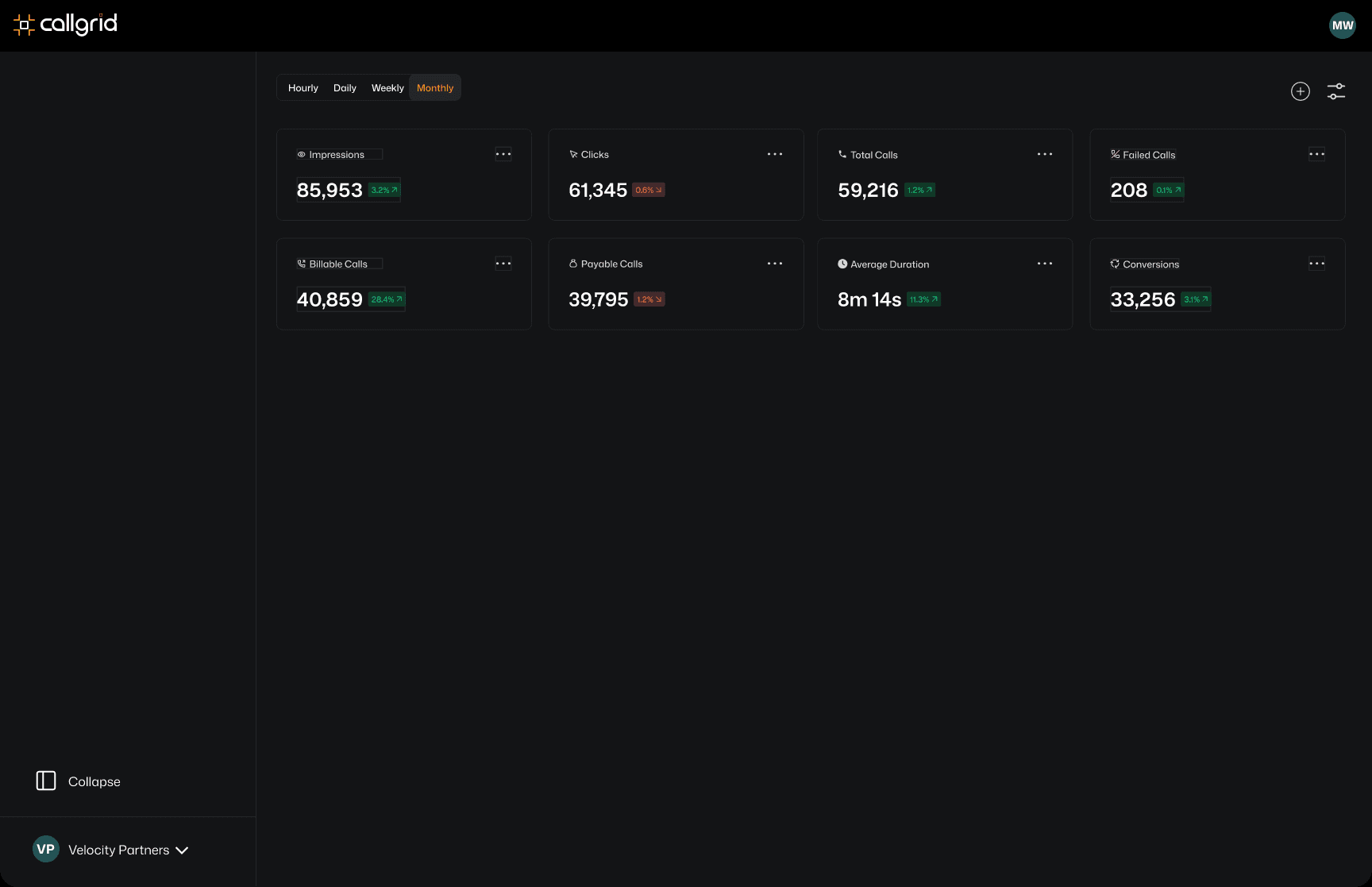Click the callgrid logo
1372x887 pixels.
[64, 25]
